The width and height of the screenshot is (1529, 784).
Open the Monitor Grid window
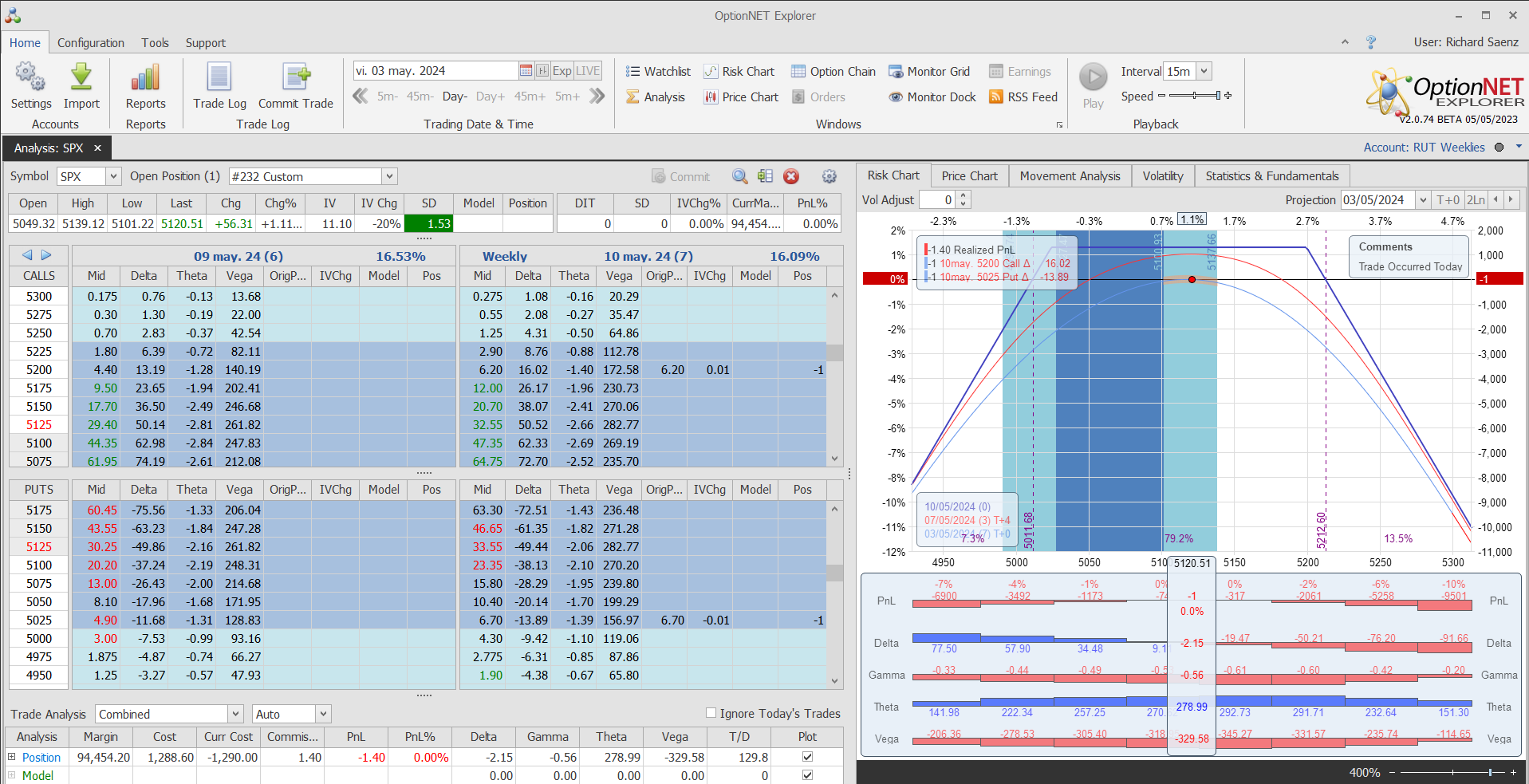pos(929,72)
